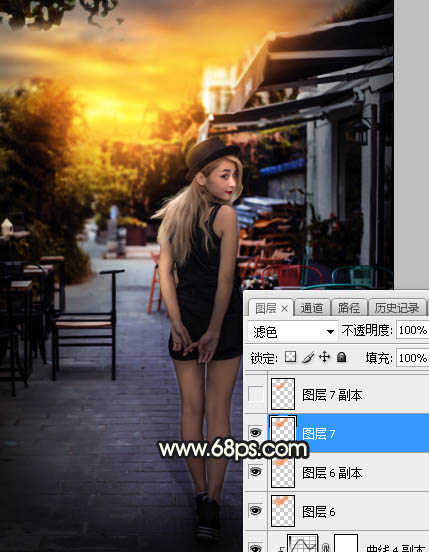
Task: Click the 填充 fill percentage field
Action: pos(412,358)
